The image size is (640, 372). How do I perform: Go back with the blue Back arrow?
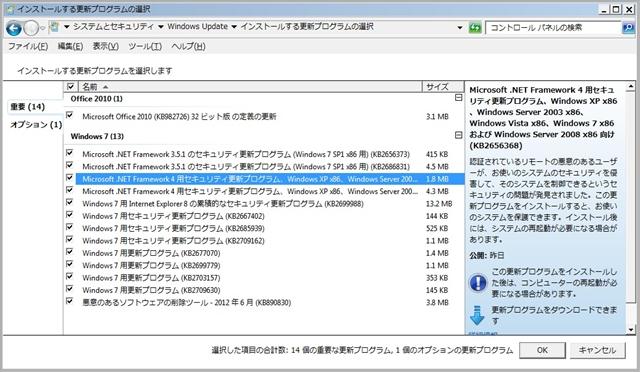pyautogui.click(x=14, y=28)
